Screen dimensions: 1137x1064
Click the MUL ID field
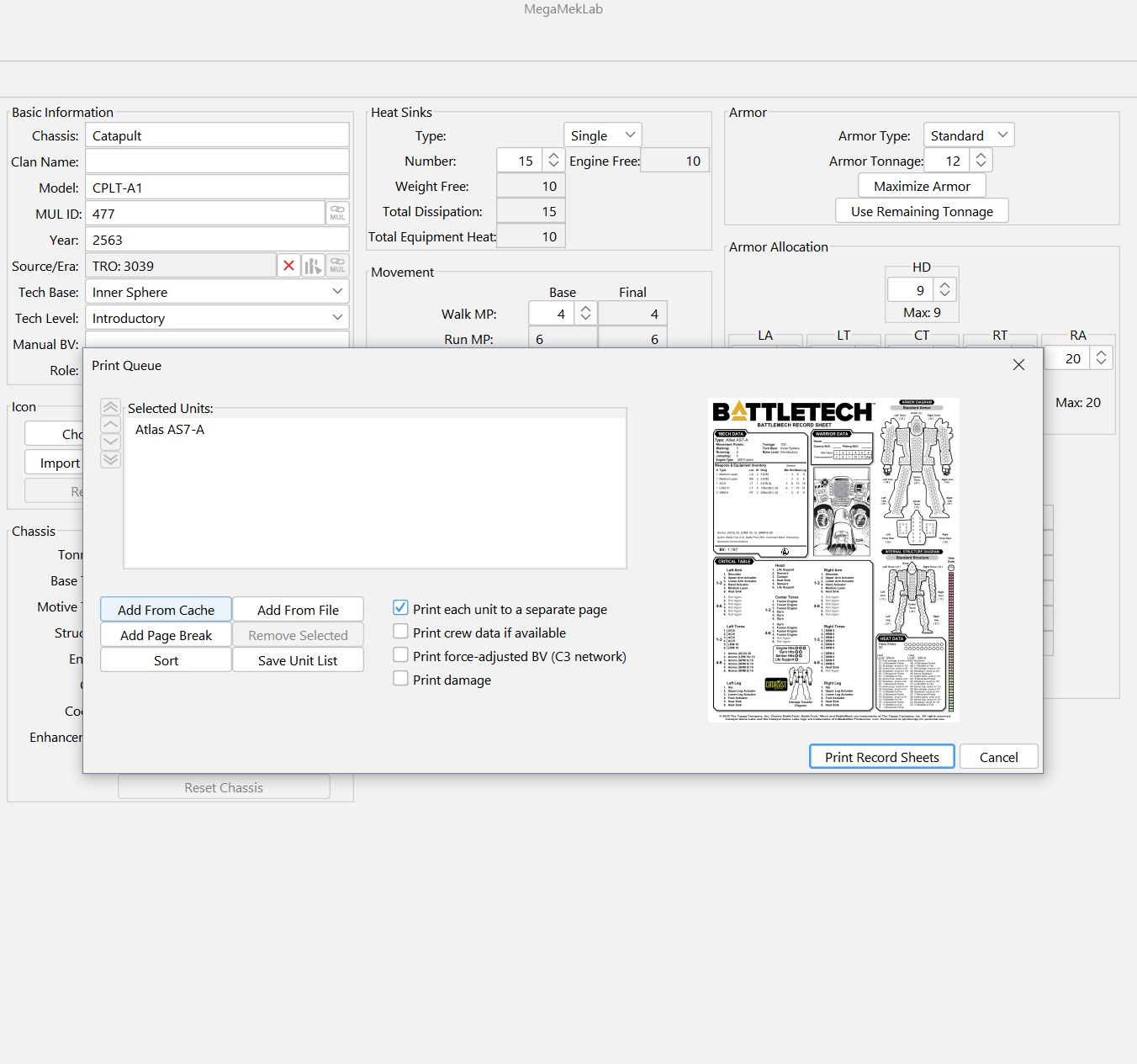[205, 214]
